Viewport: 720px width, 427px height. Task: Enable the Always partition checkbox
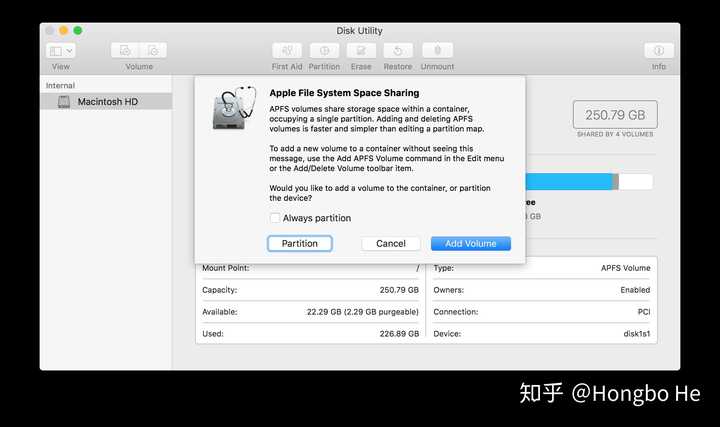275,218
